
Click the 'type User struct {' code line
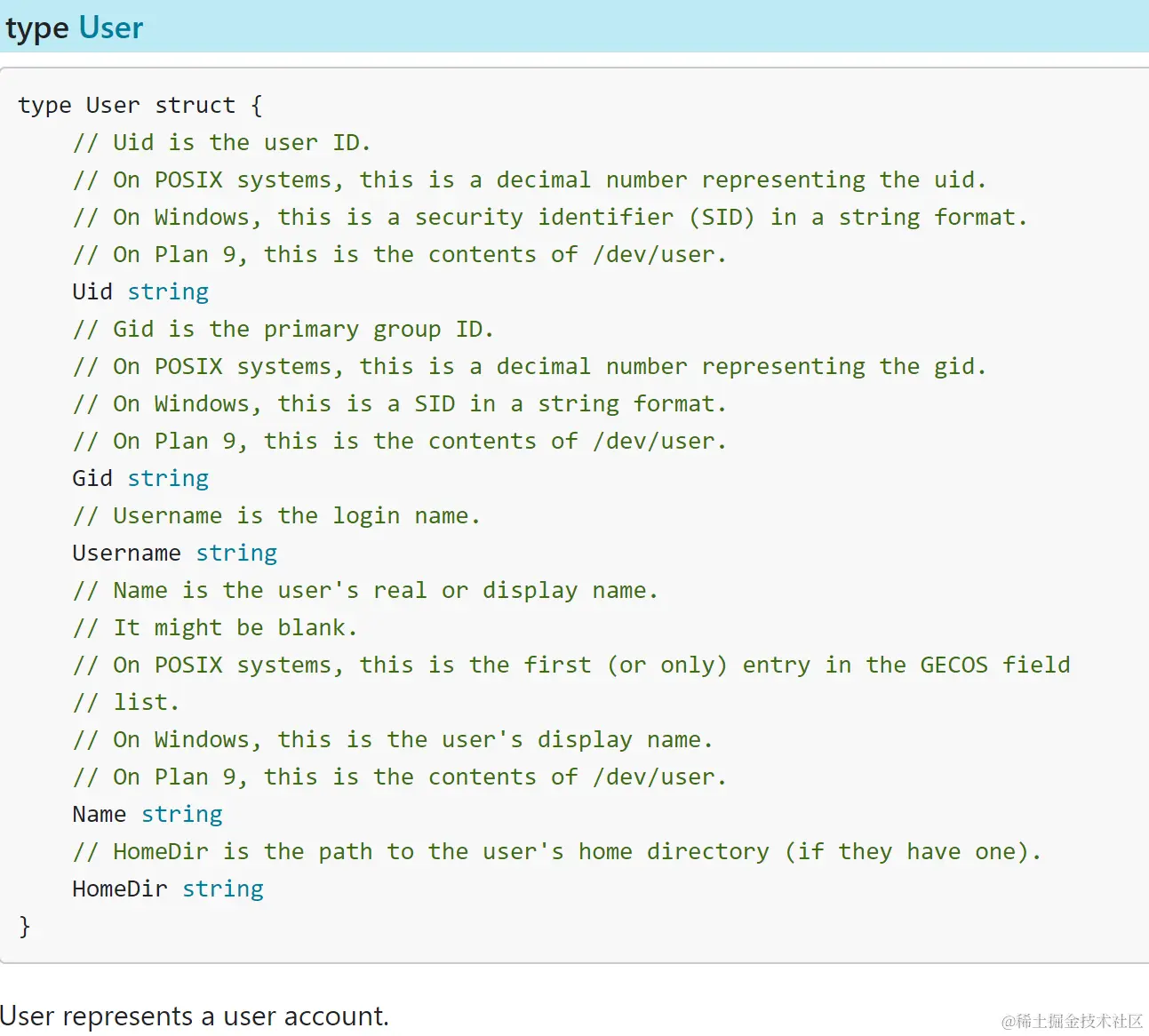click(x=140, y=105)
